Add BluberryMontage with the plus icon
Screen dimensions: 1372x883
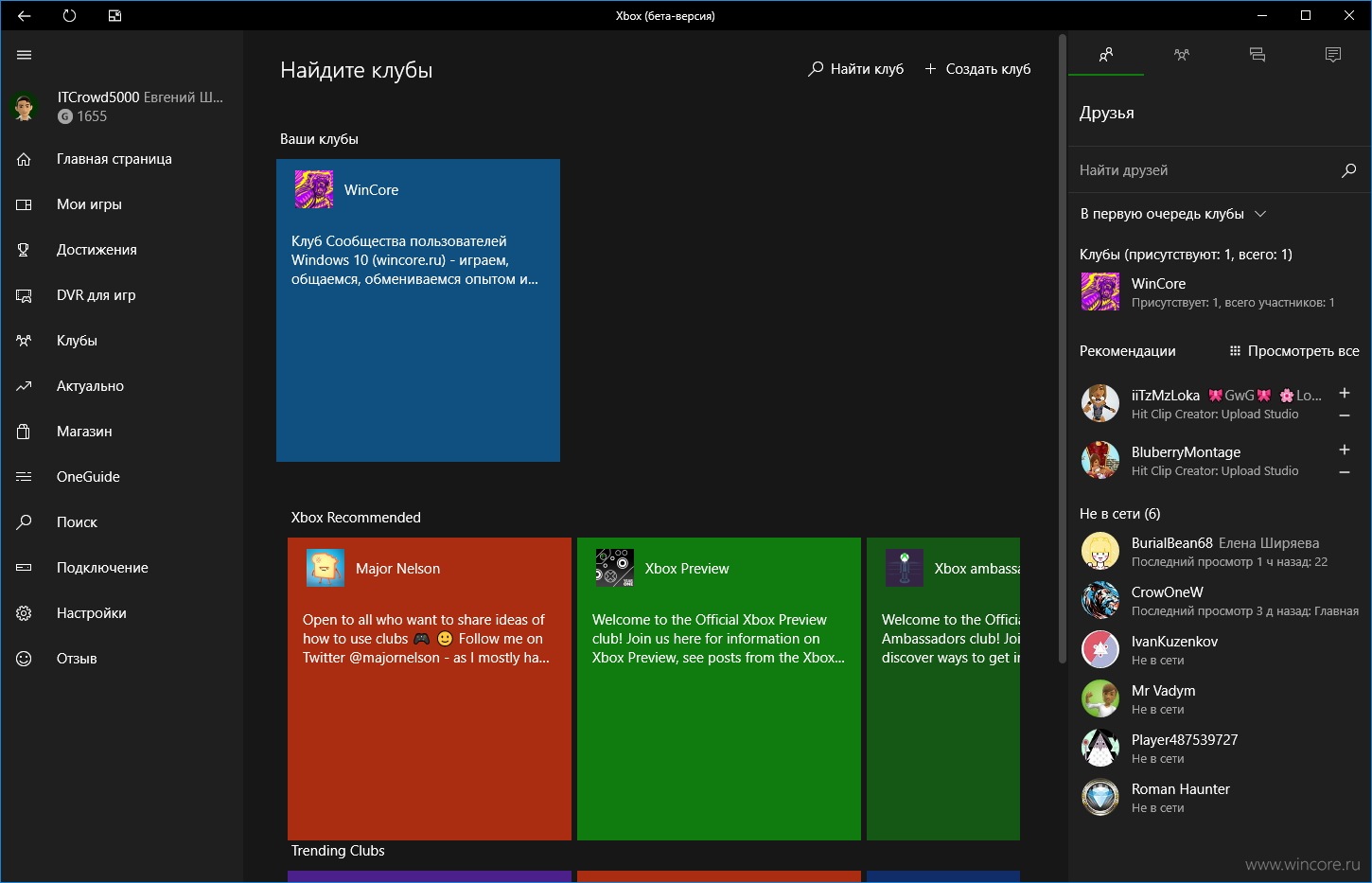coord(1345,450)
